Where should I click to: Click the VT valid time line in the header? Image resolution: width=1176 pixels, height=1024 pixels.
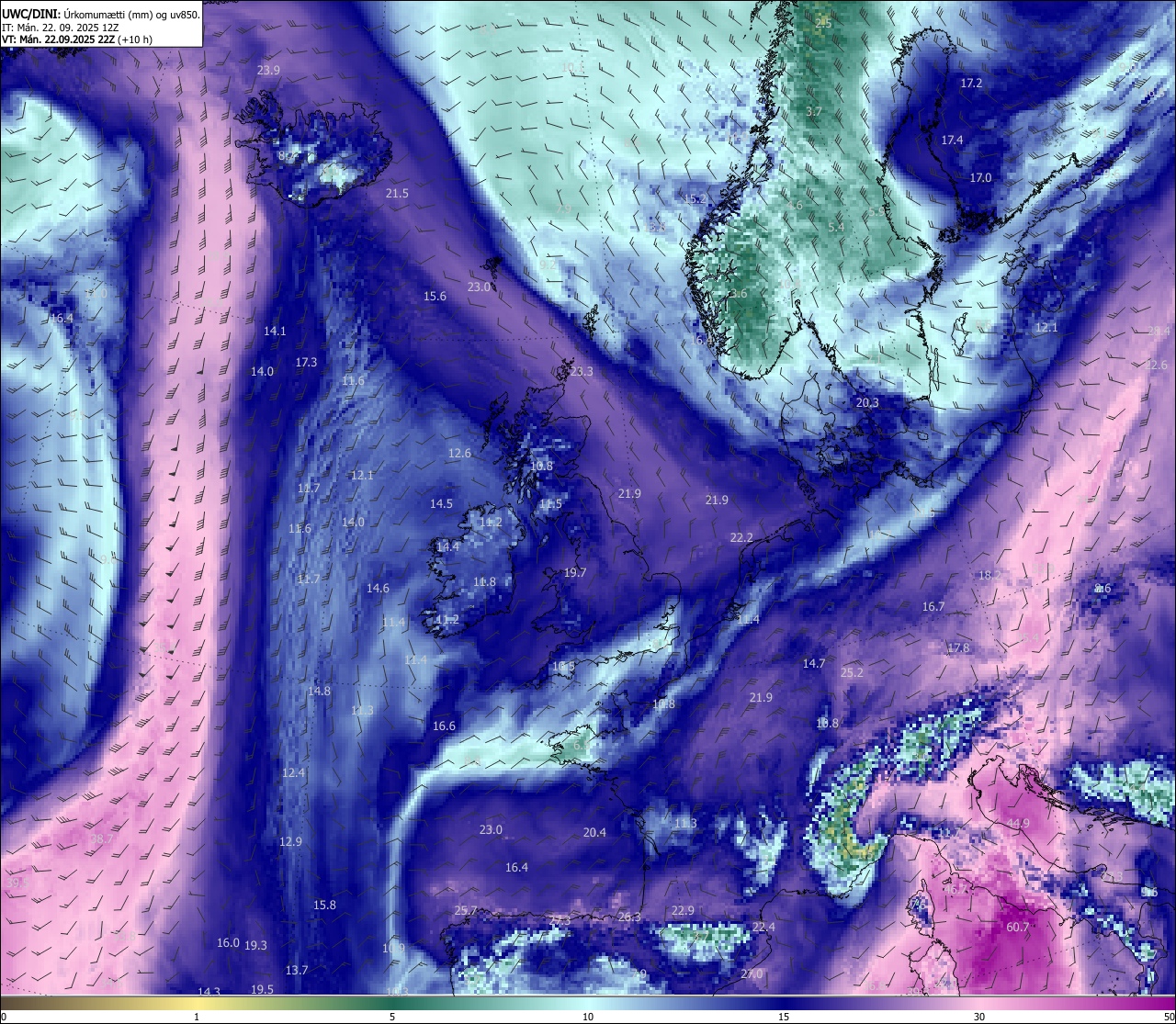[77, 39]
